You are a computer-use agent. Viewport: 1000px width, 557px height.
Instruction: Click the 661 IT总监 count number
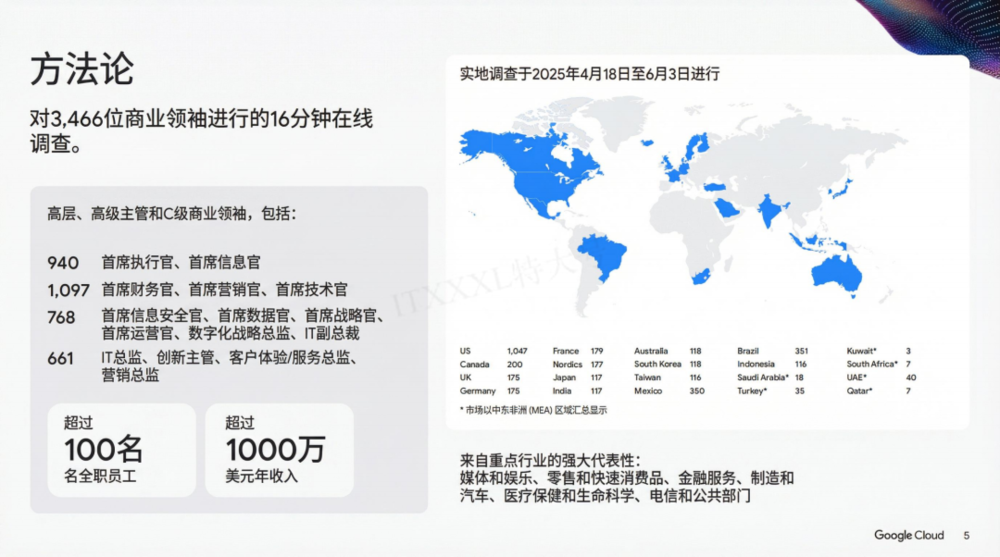tap(60, 358)
